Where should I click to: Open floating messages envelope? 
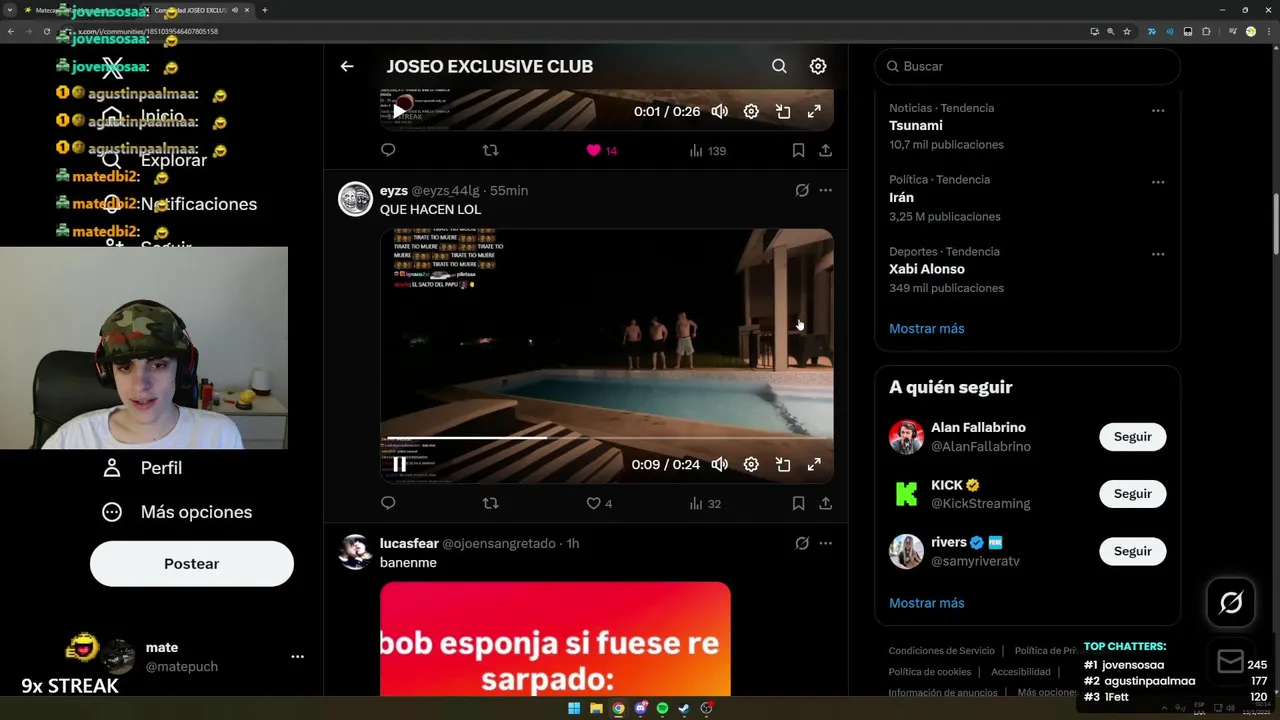[1231, 661]
